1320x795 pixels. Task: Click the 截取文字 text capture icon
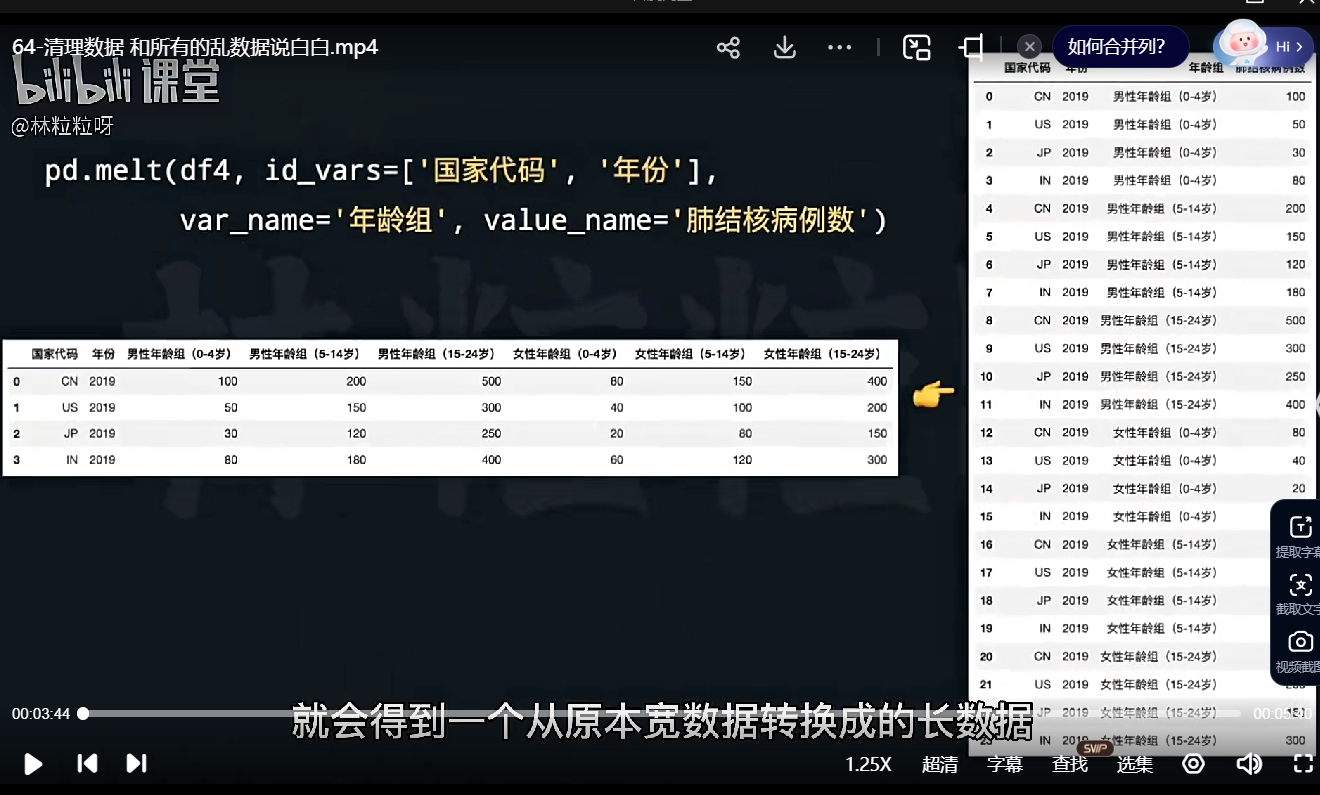coord(1300,585)
